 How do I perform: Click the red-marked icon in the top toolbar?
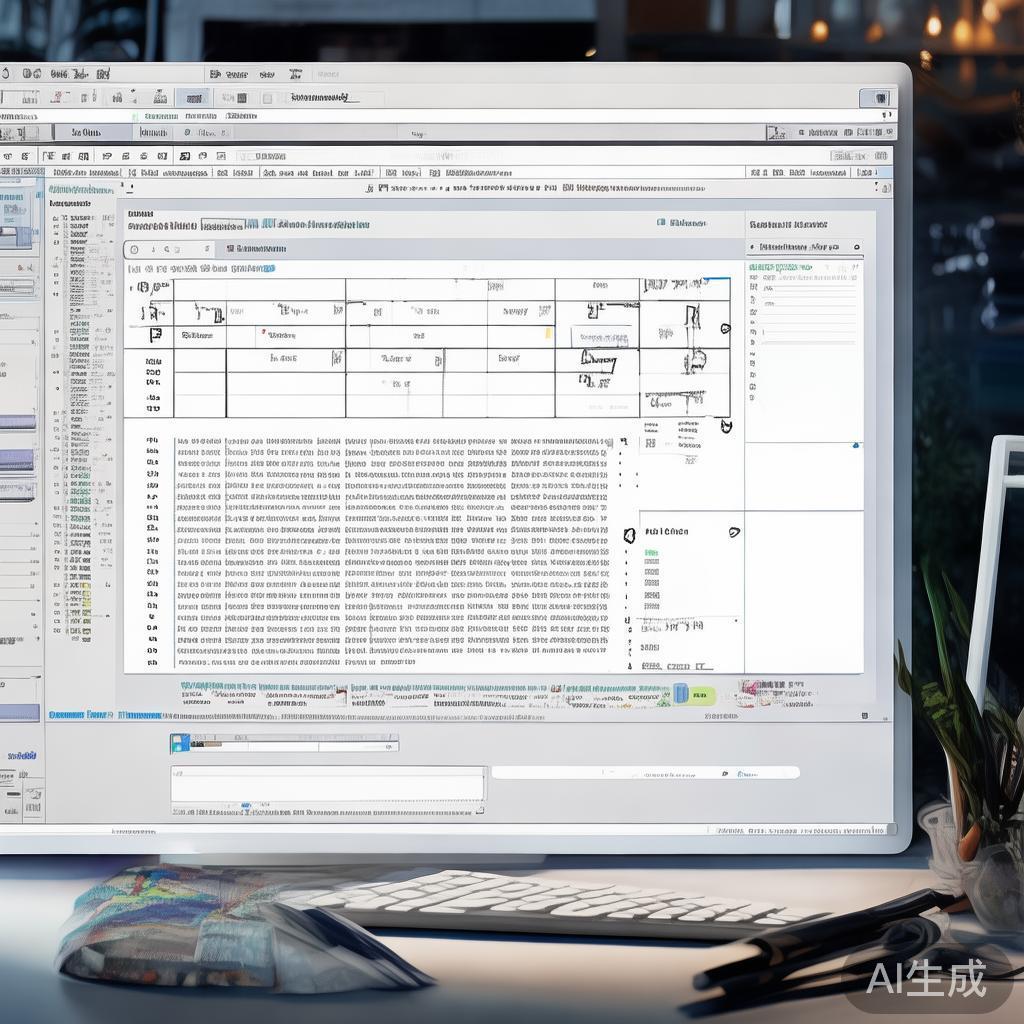tap(59, 97)
